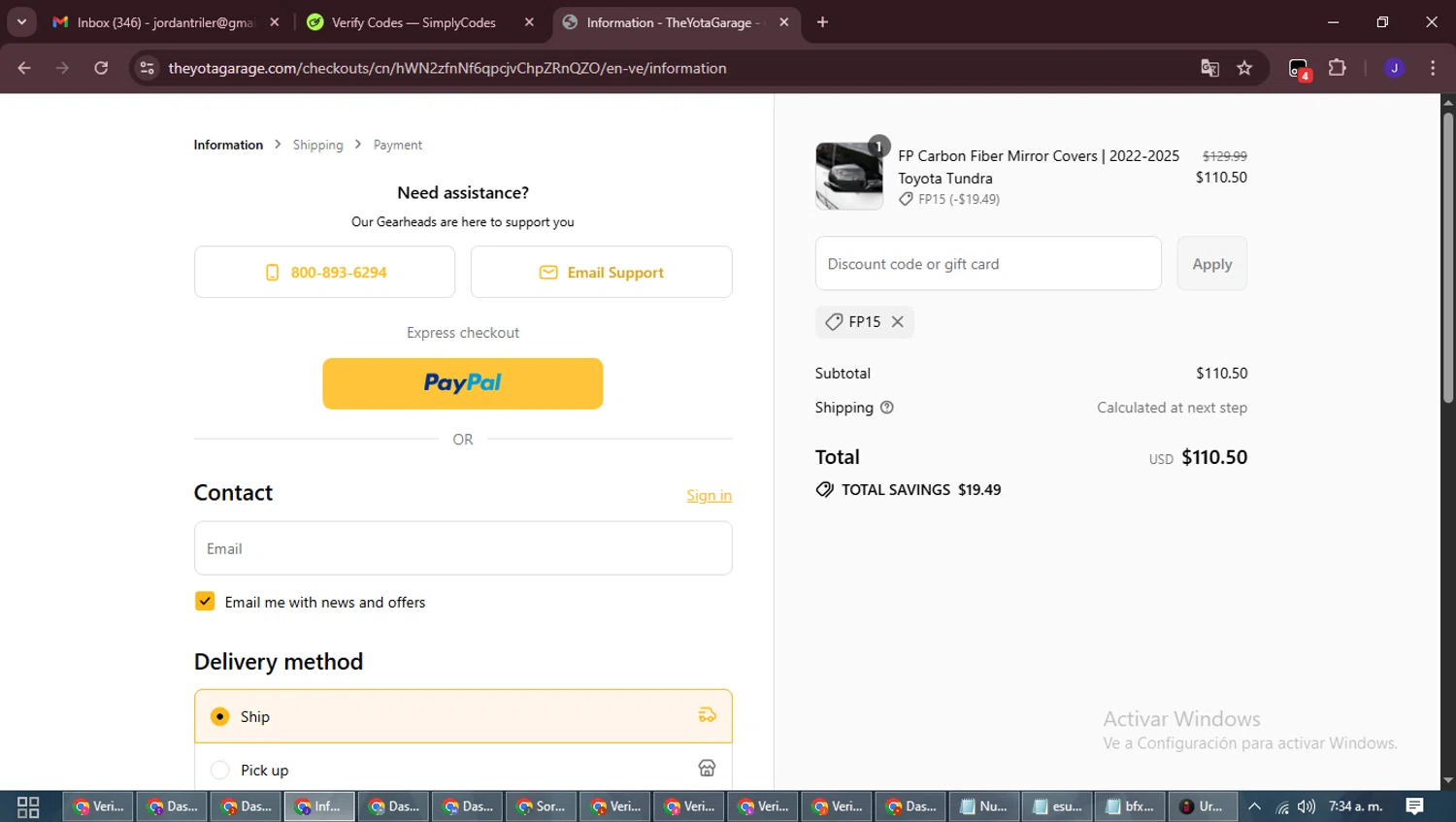
Task: Open the Windows notification center
Action: pyautogui.click(x=1415, y=806)
